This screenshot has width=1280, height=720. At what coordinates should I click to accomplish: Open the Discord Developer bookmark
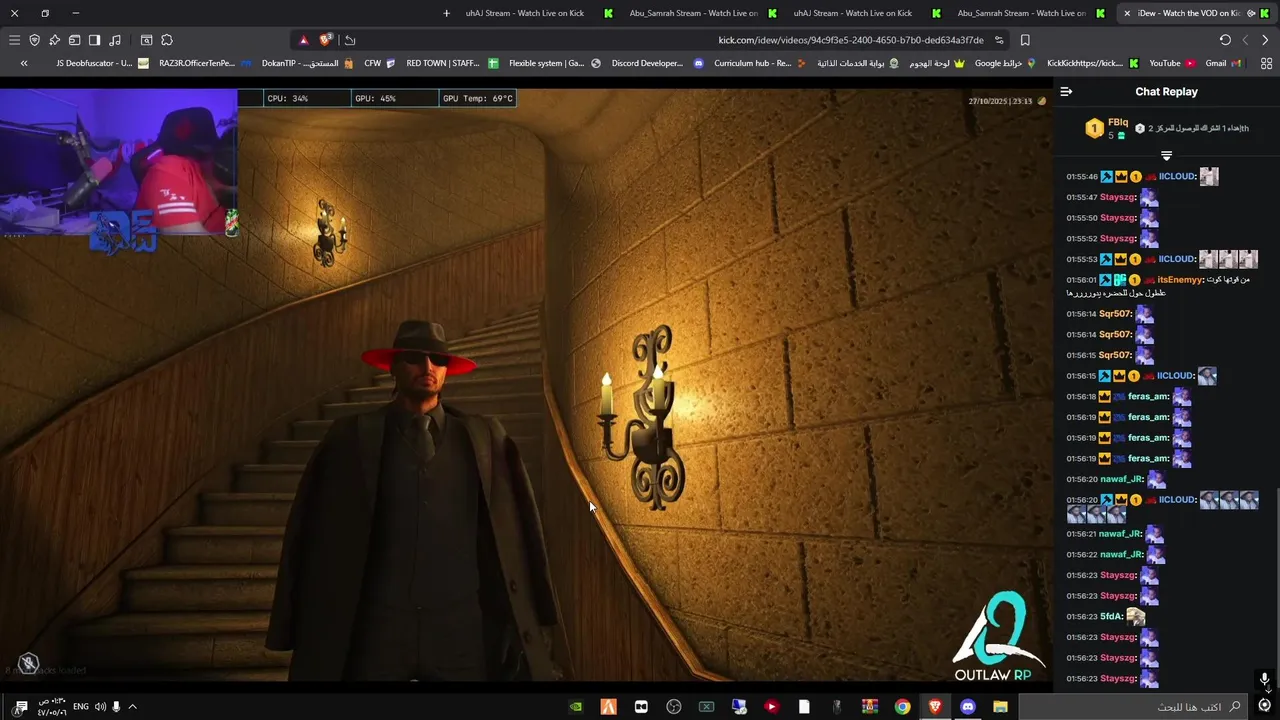(x=657, y=63)
